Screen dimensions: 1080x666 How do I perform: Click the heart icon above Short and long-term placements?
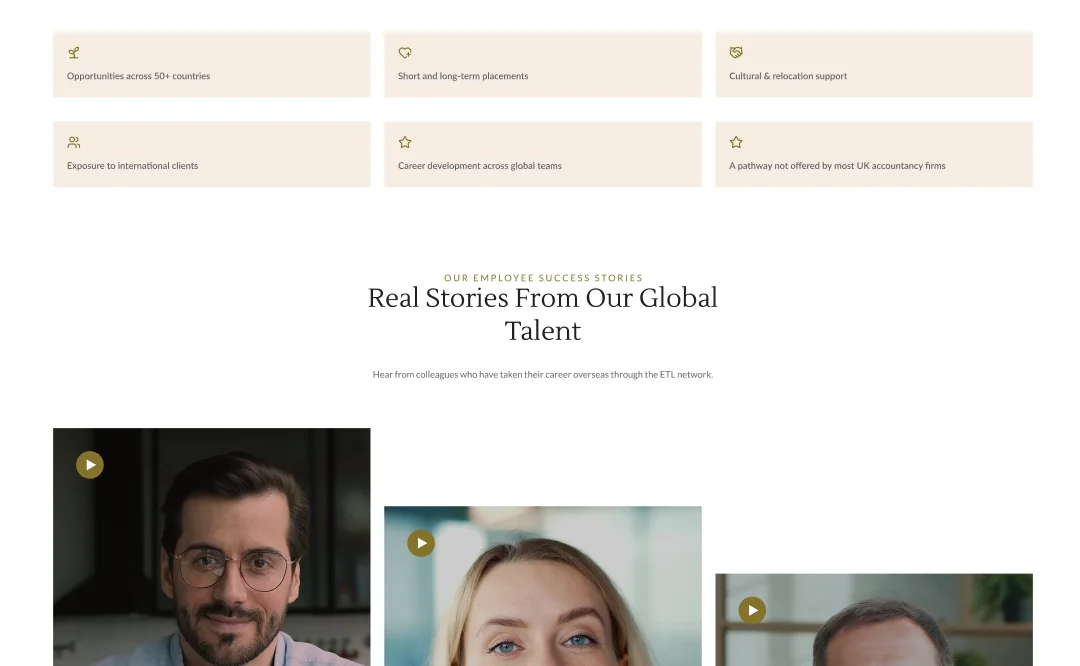pyautogui.click(x=405, y=53)
